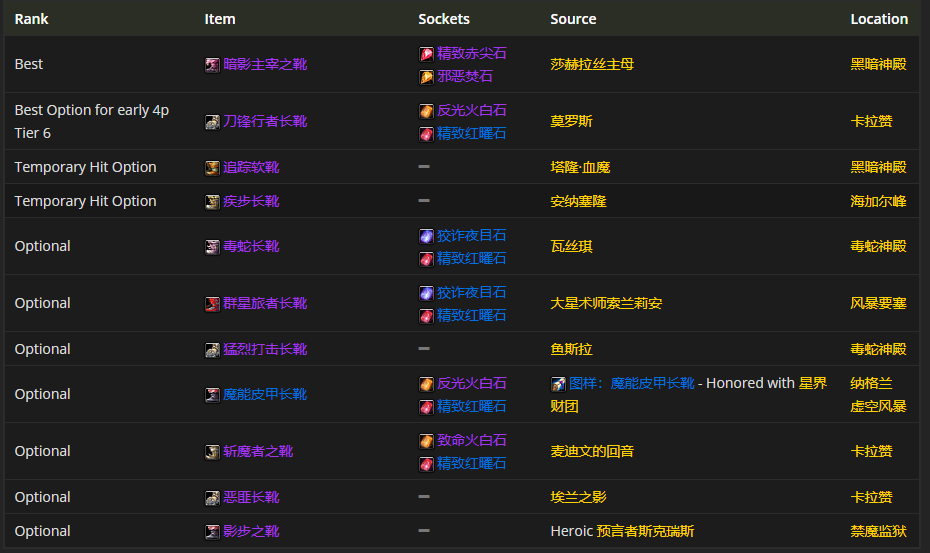Click the 精致赤尖石 gem icon
Viewport: 930px width, 553px height.
[x=426, y=54]
